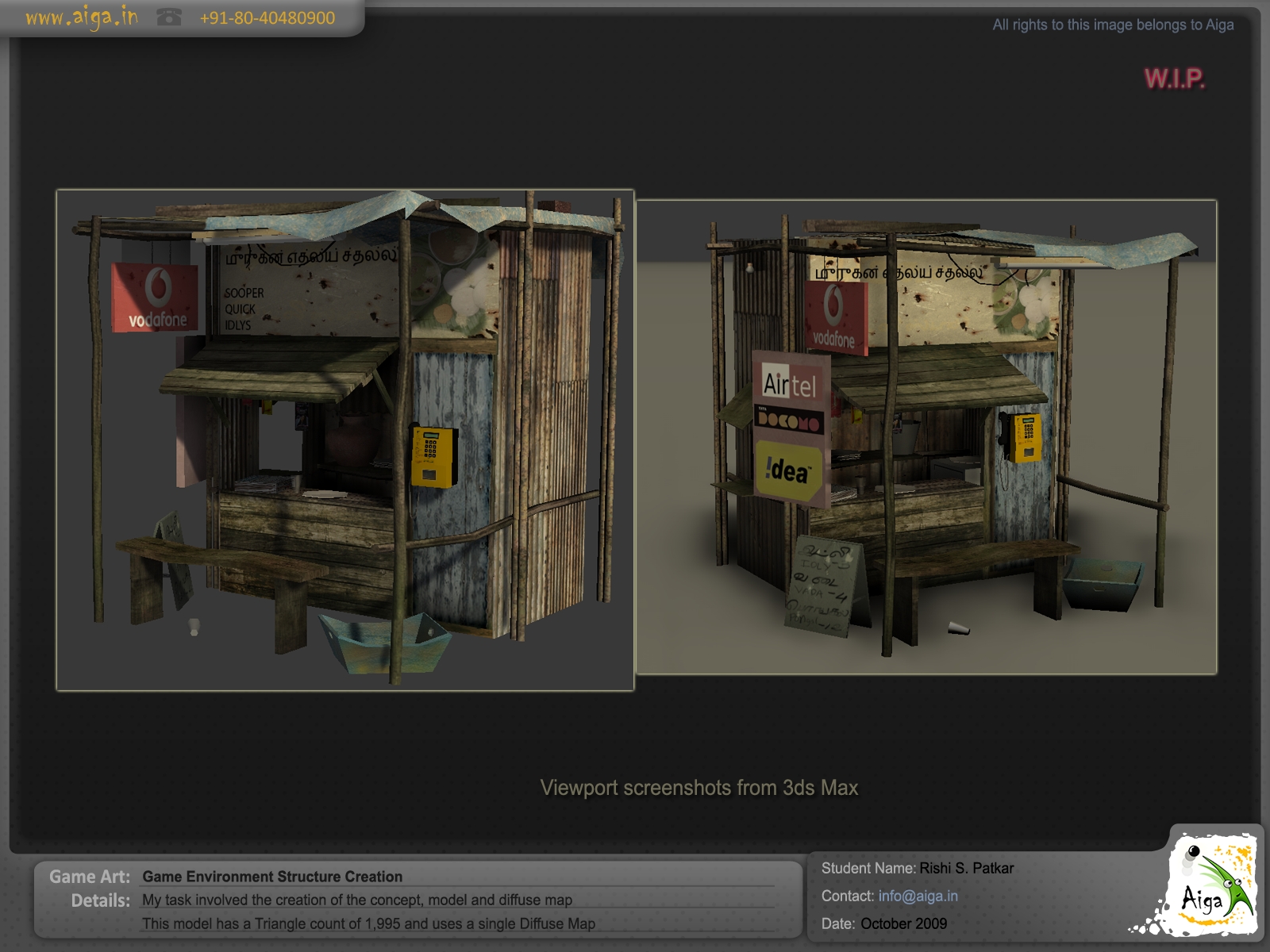Viewport: 1270px width, 952px height.
Task: Click the red W.I.P. label
Action: pyautogui.click(x=1174, y=79)
